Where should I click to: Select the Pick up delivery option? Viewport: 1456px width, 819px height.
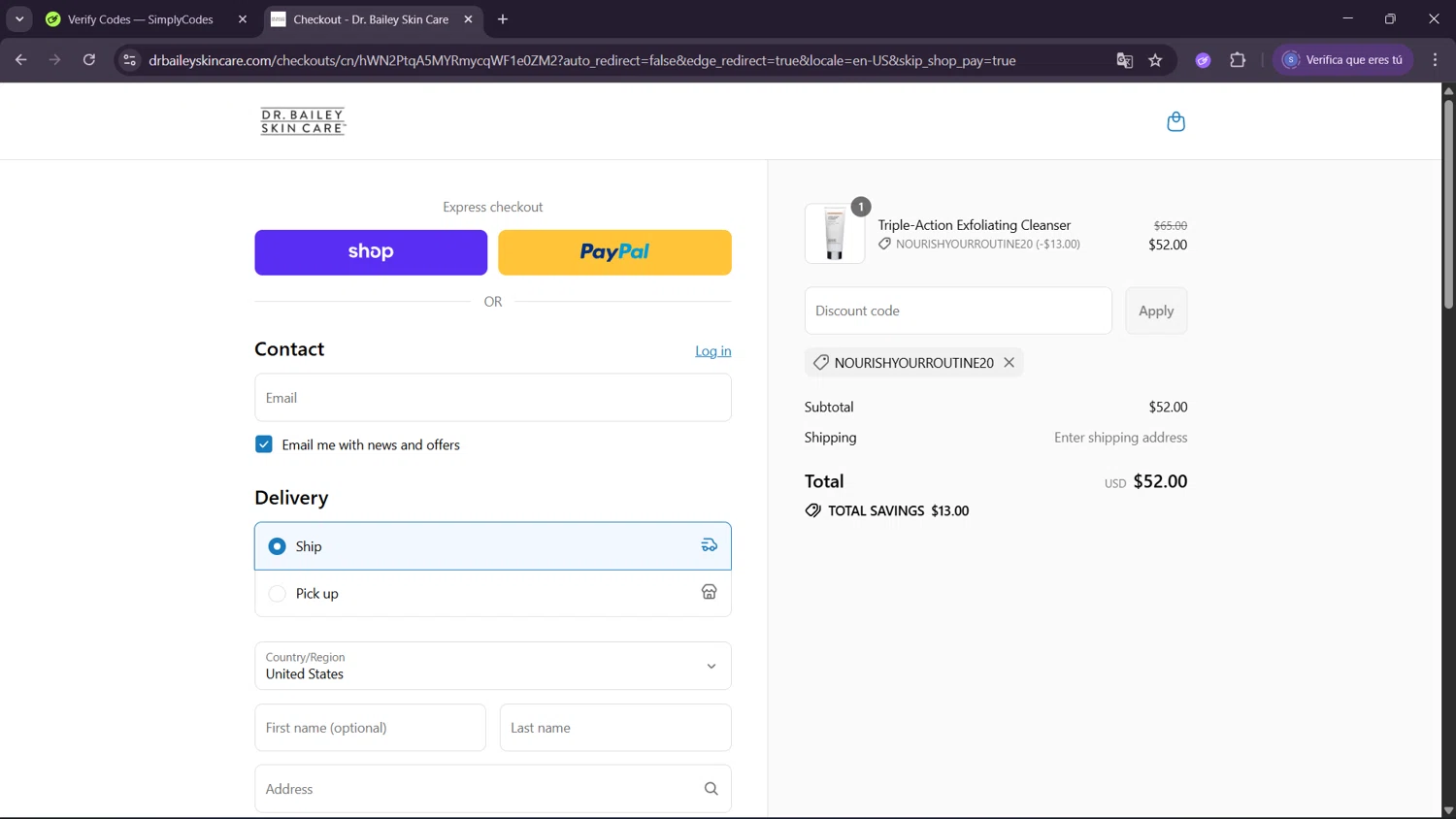(493, 593)
